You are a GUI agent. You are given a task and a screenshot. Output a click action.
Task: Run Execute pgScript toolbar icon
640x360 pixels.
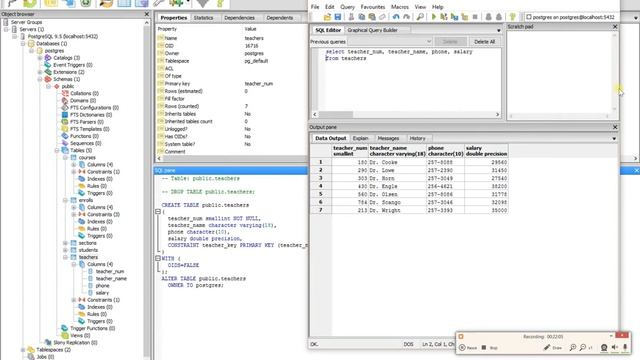pos(444,17)
